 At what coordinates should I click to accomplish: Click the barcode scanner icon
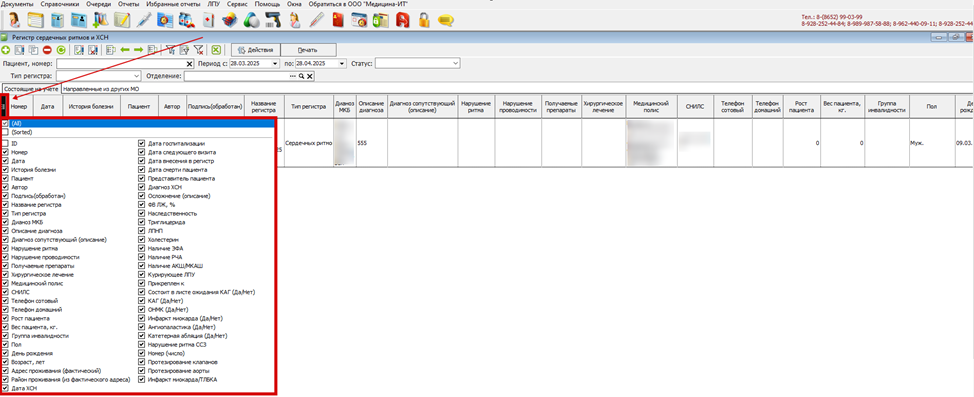point(273,20)
